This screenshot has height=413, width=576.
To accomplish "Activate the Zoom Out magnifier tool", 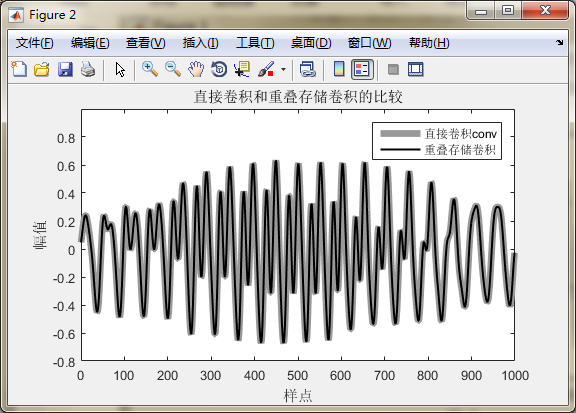I will (173, 69).
